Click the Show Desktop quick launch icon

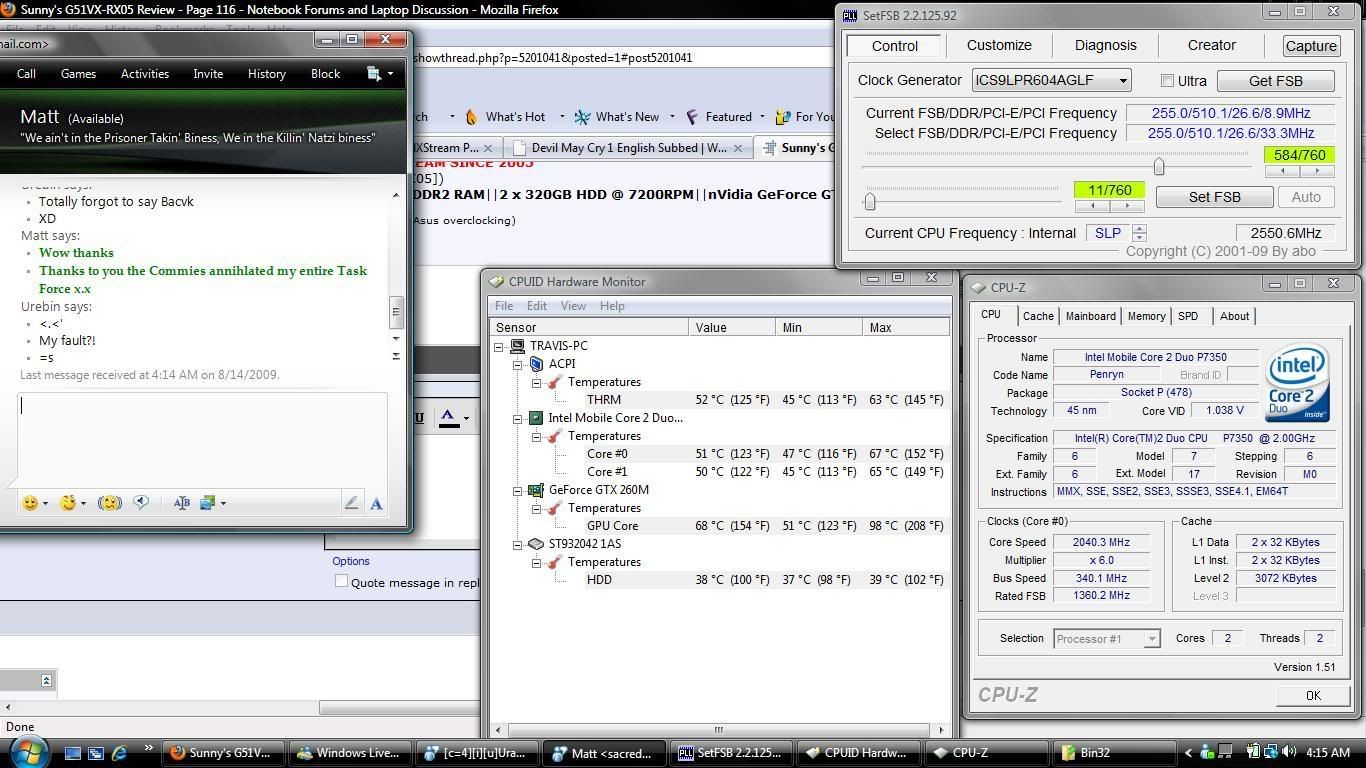pos(73,753)
